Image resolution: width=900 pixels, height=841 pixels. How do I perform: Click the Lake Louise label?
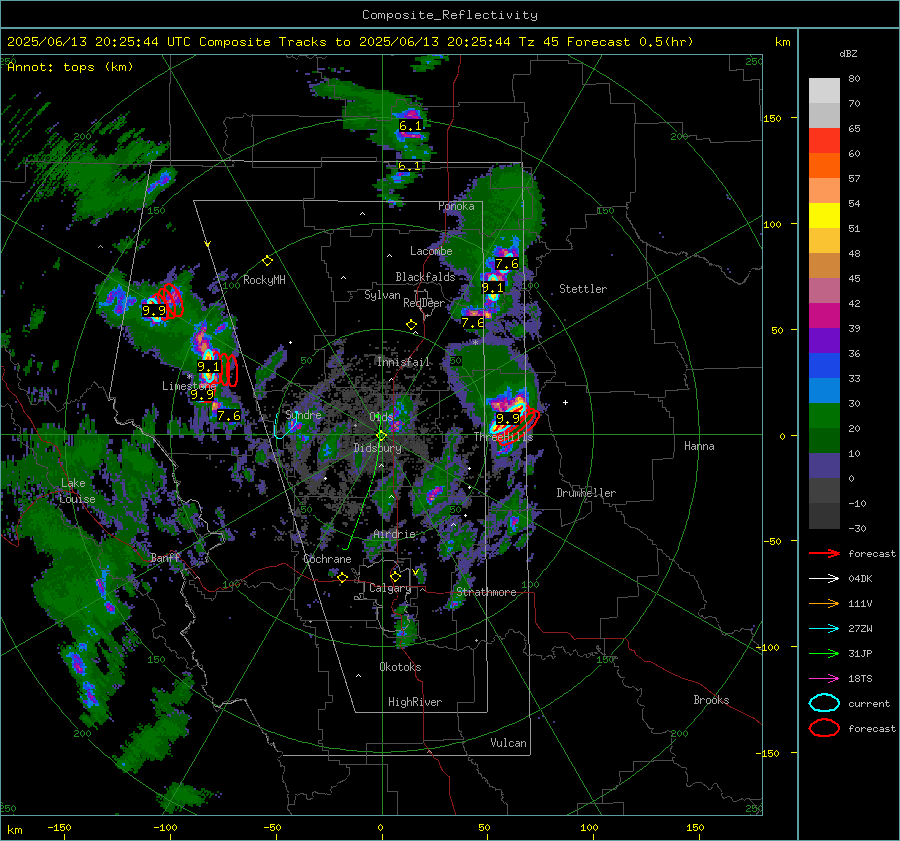click(77, 491)
